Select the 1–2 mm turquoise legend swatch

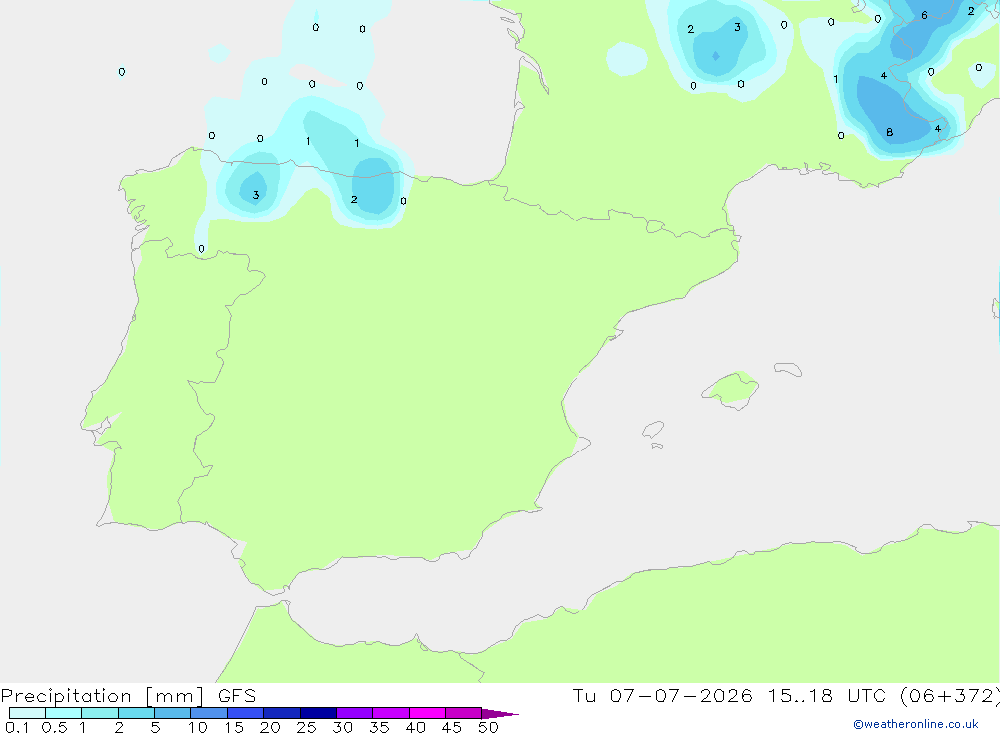click(x=99, y=713)
